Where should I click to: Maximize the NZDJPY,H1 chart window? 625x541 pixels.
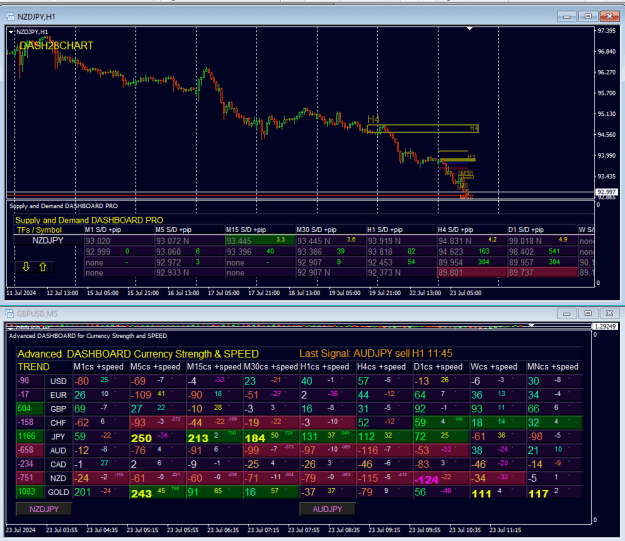(588, 16)
